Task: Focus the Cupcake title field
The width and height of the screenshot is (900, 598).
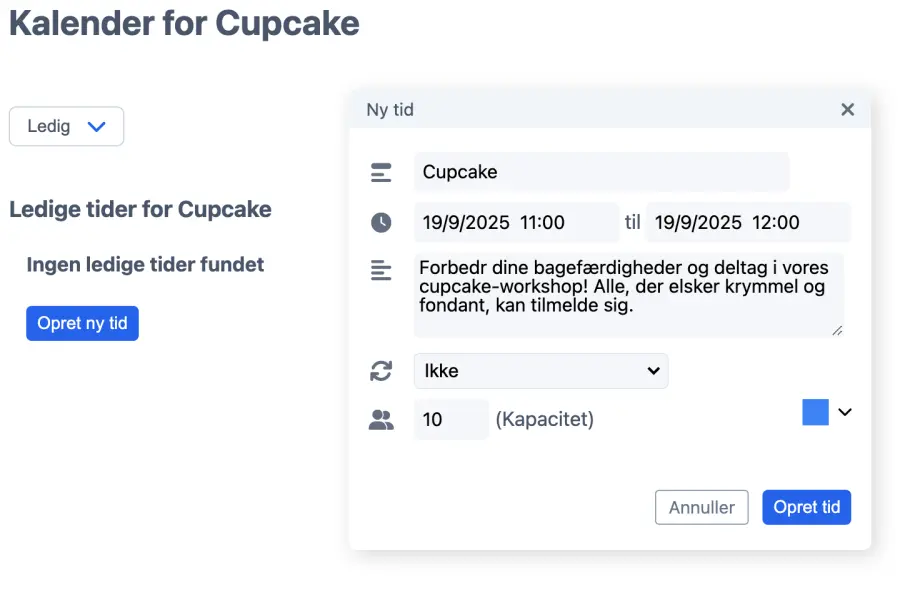Action: click(600, 172)
